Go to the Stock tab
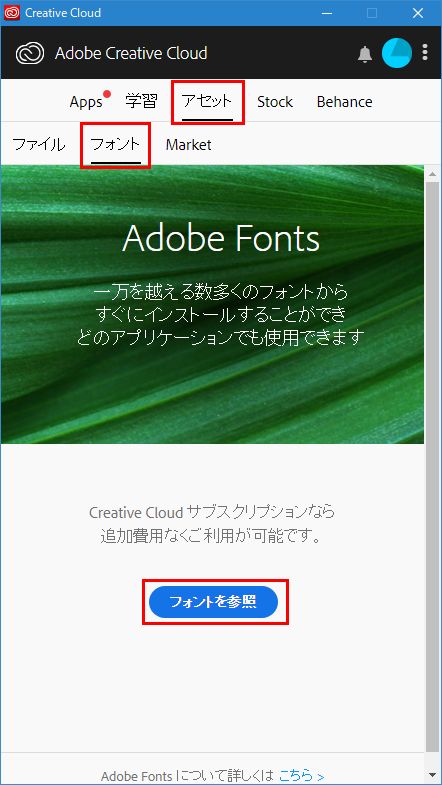 275,102
